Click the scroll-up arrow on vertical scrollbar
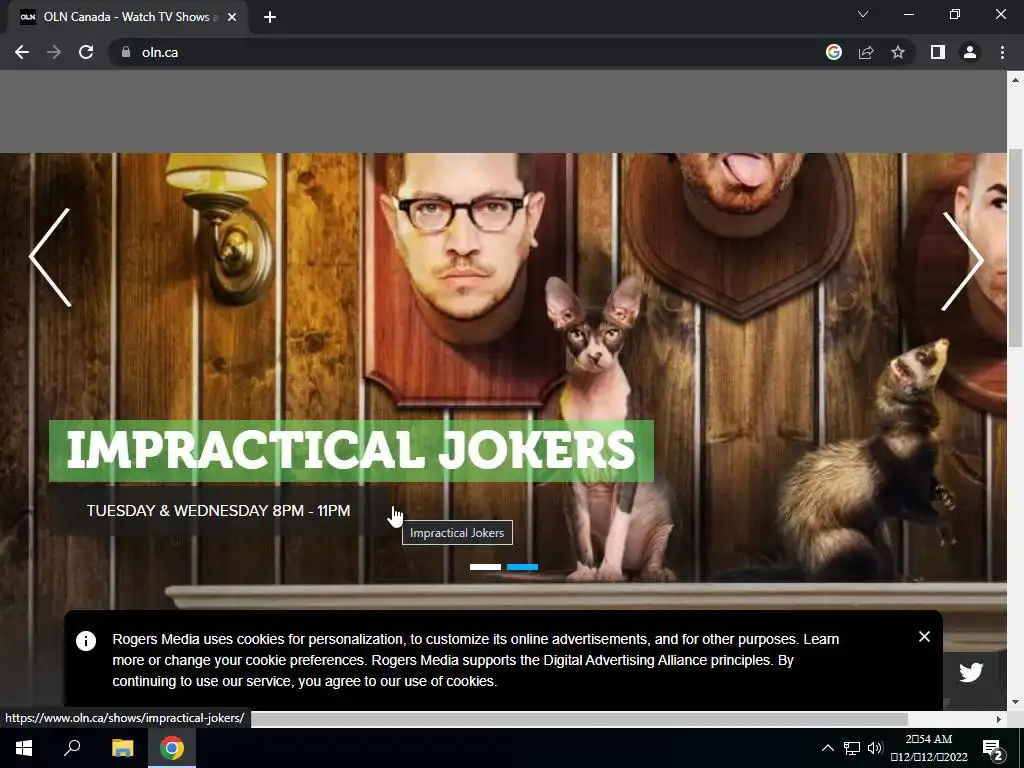Screen dimensions: 1024x768 (1015, 80)
